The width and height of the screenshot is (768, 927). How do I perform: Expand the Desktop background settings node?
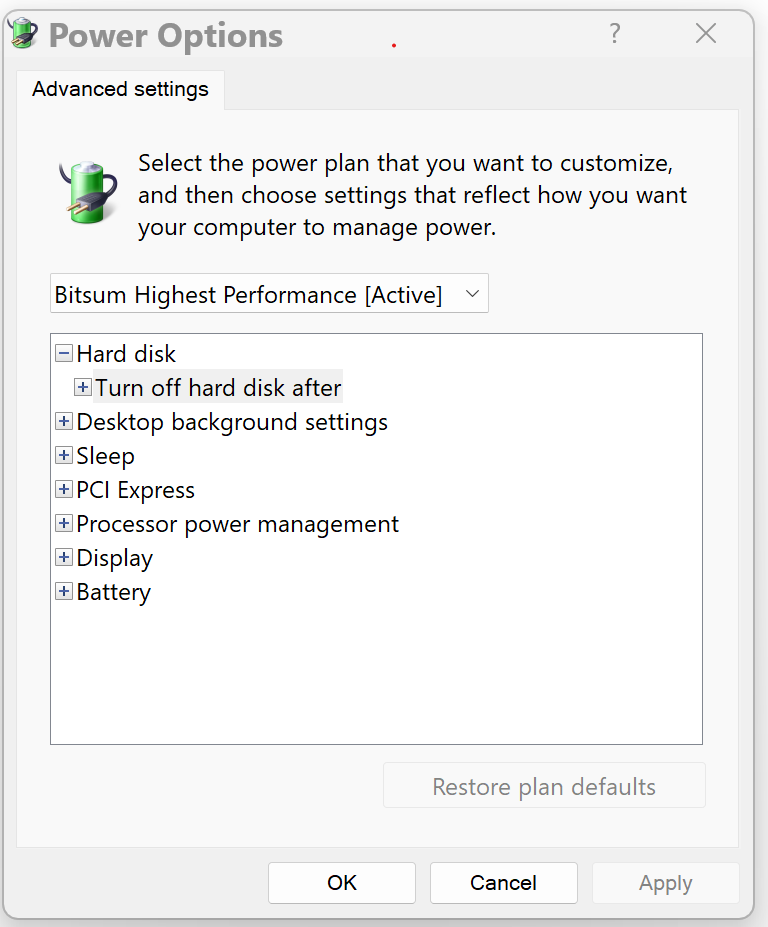(x=64, y=422)
